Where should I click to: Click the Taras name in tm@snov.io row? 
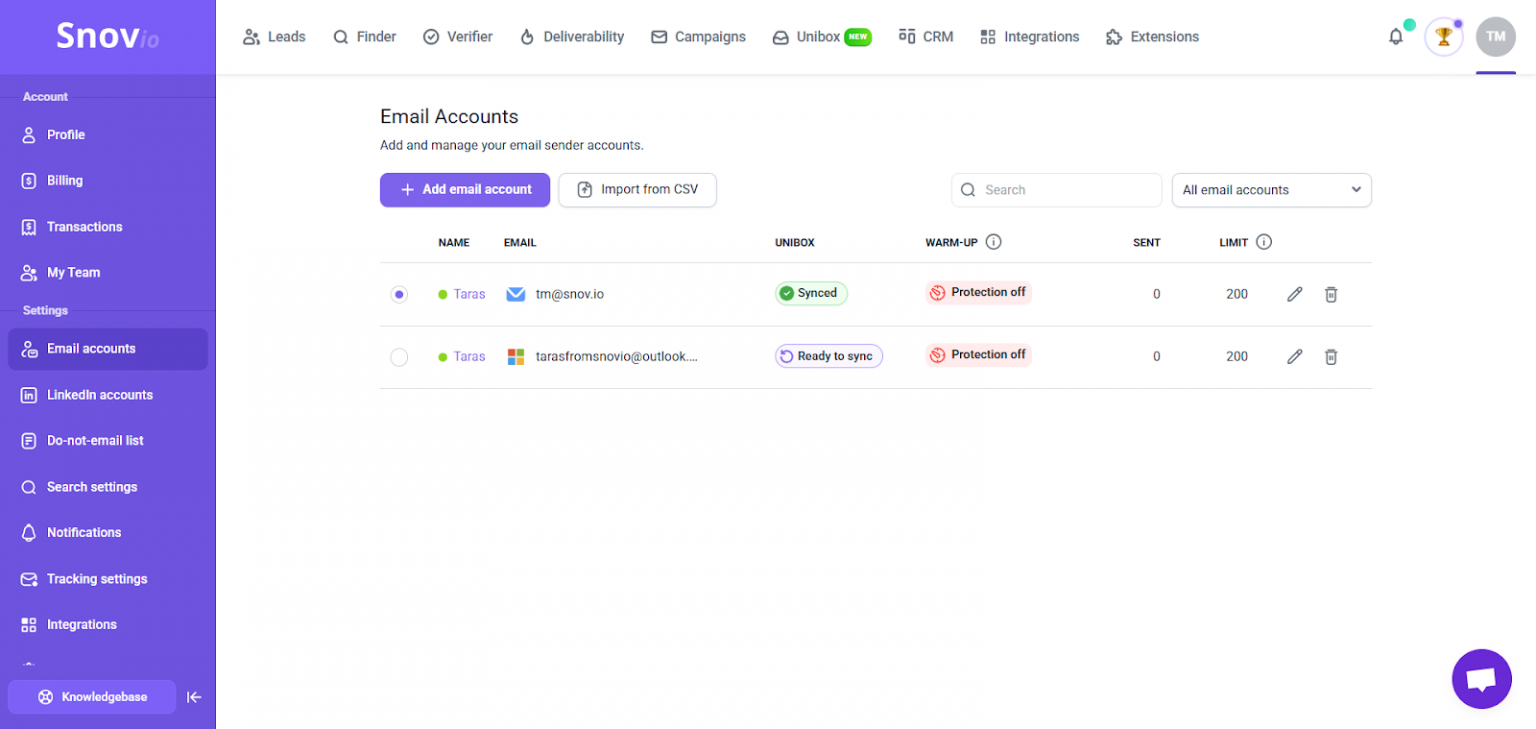tap(469, 294)
